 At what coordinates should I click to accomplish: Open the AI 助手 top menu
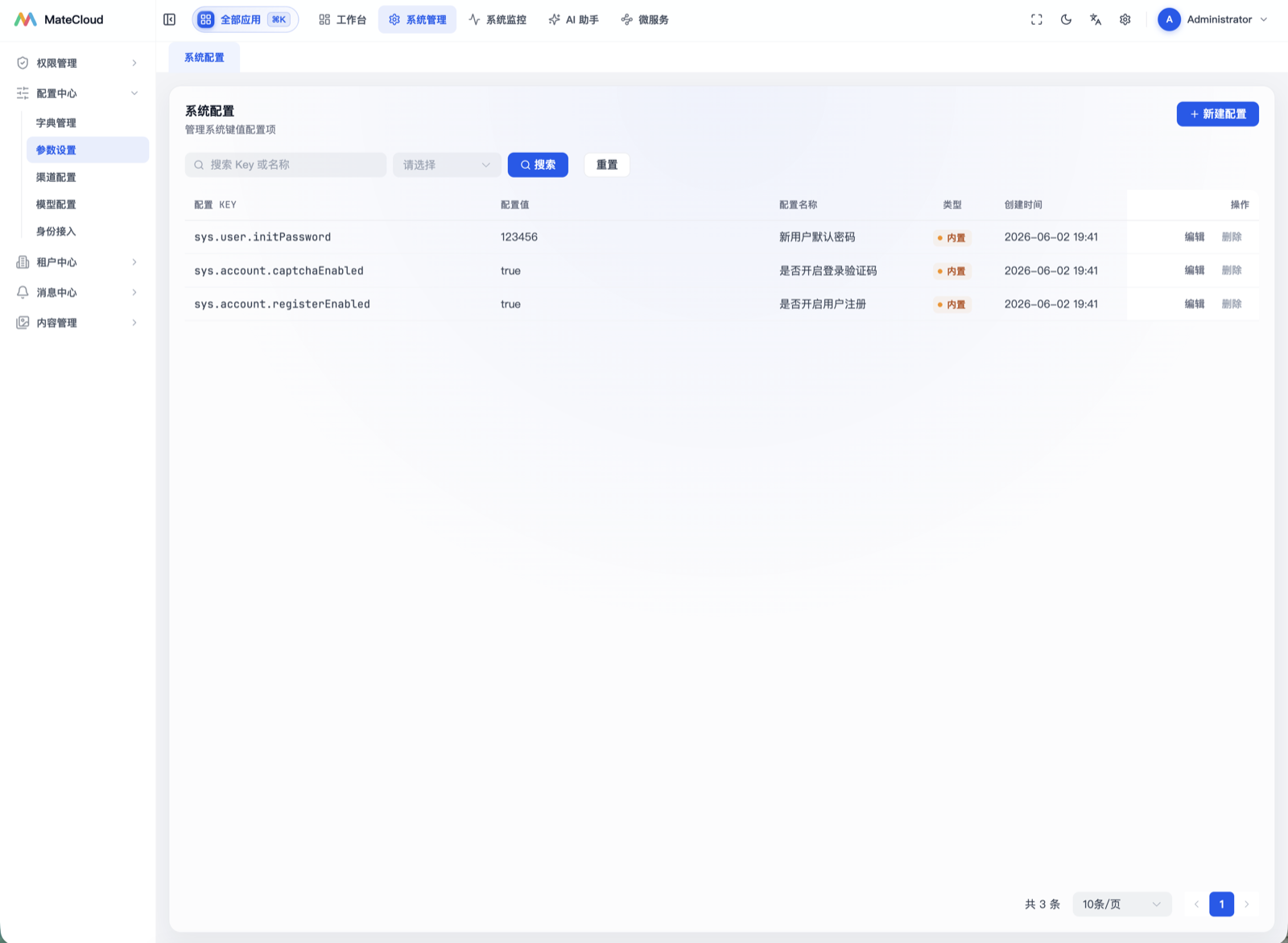tap(574, 19)
